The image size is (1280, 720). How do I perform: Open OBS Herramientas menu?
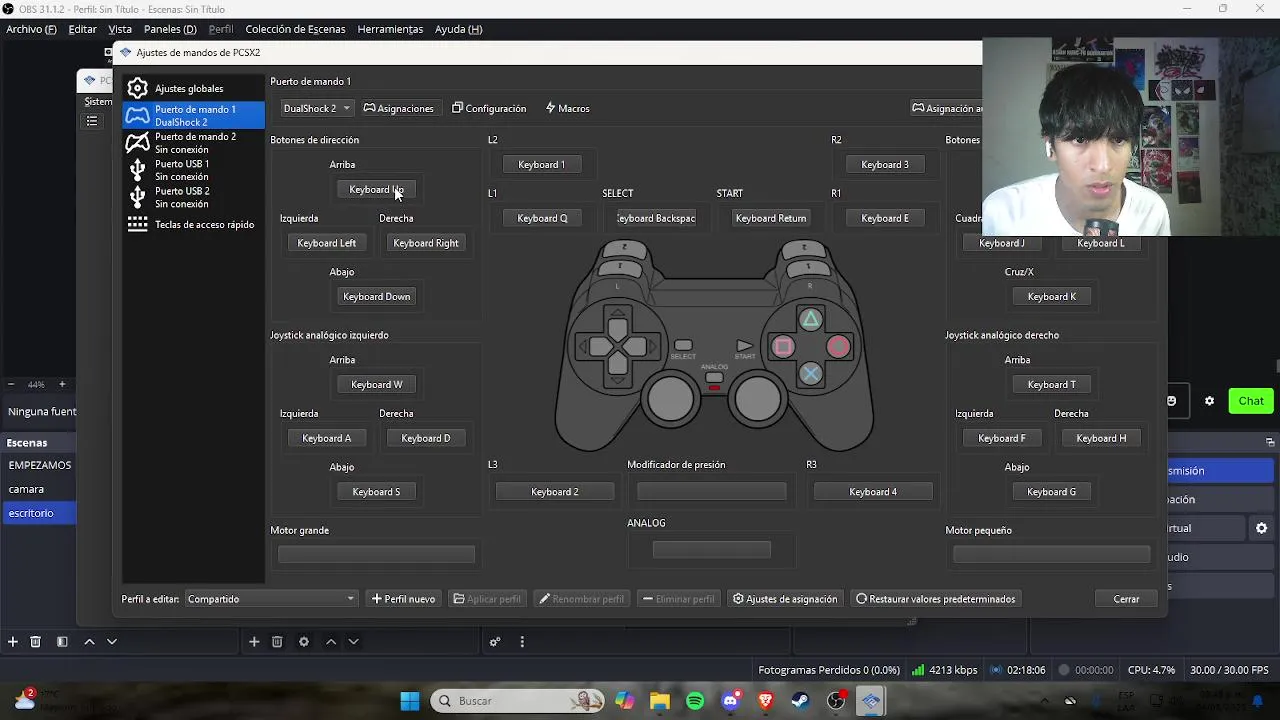point(390,29)
